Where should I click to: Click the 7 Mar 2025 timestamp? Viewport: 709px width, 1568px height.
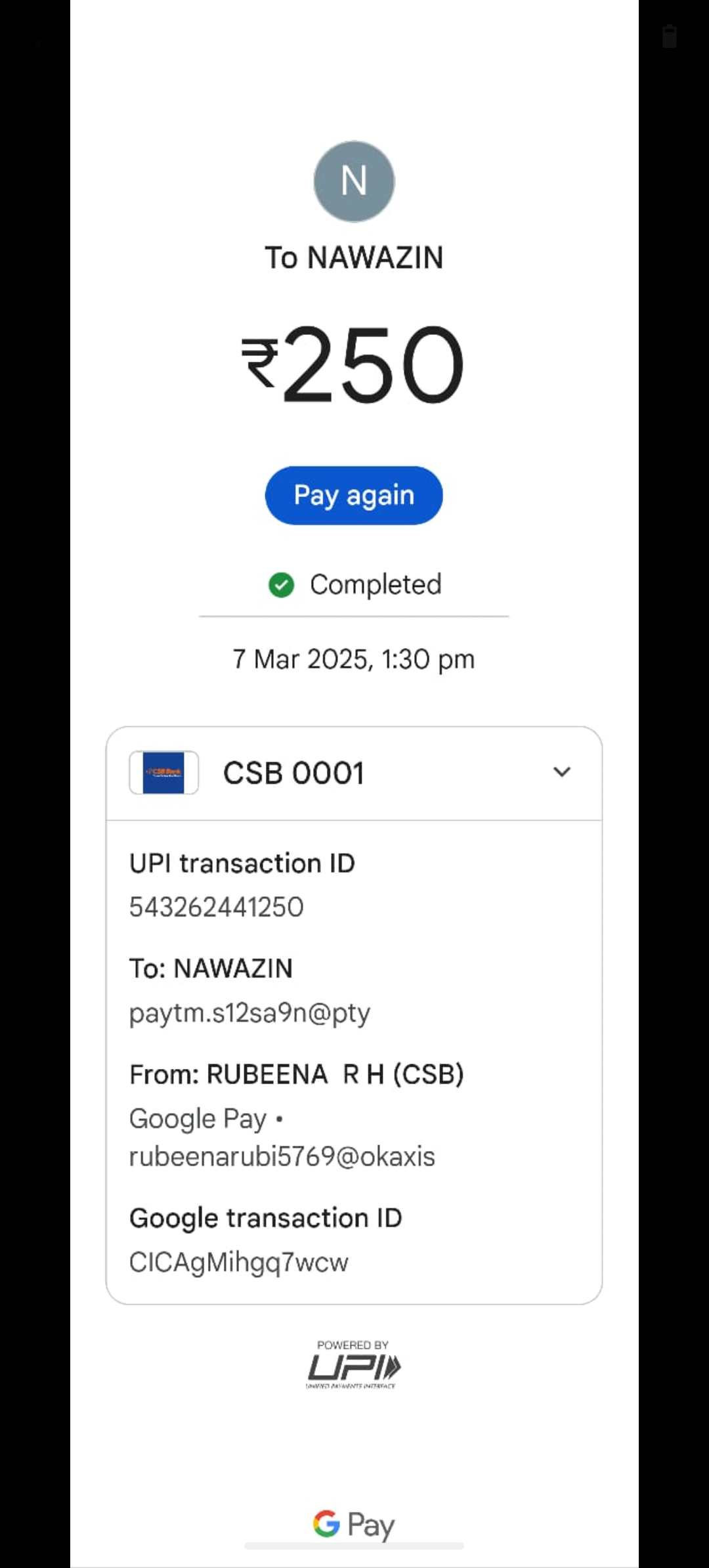point(354,659)
